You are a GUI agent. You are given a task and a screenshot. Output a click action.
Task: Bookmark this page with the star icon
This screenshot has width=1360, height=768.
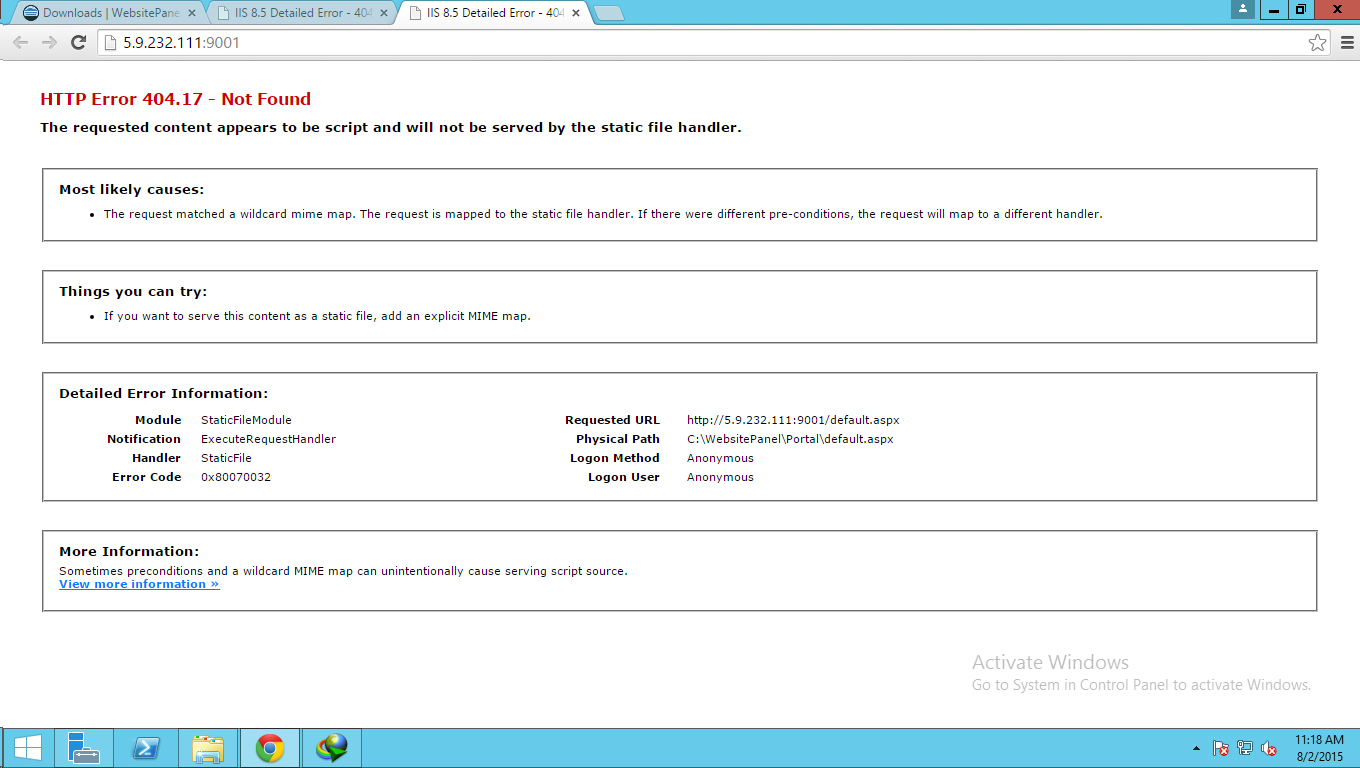[x=1318, y=43]
